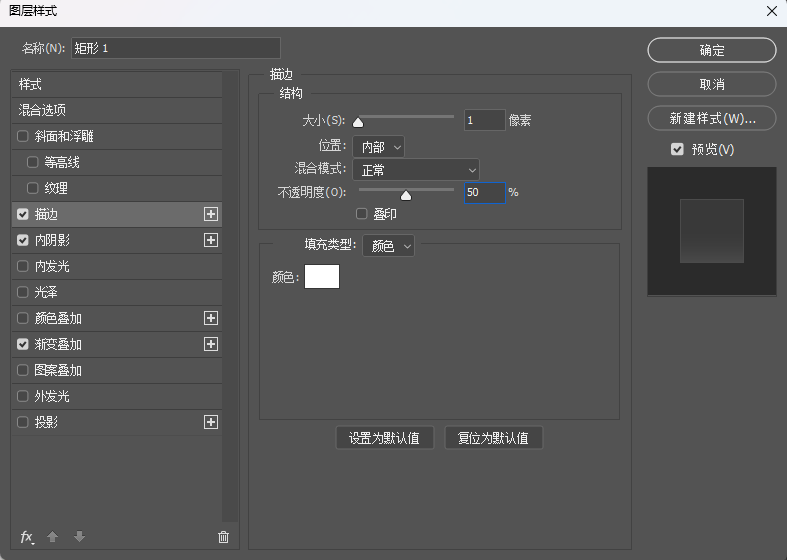Open the 位置 dropdown showing 内部
This screenshot has width=787, height=560.
point(378,147)
